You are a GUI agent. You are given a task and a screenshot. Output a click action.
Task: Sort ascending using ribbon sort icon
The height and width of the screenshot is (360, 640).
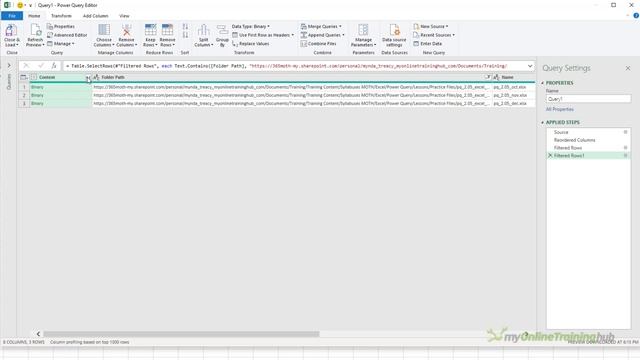(185, 27)
